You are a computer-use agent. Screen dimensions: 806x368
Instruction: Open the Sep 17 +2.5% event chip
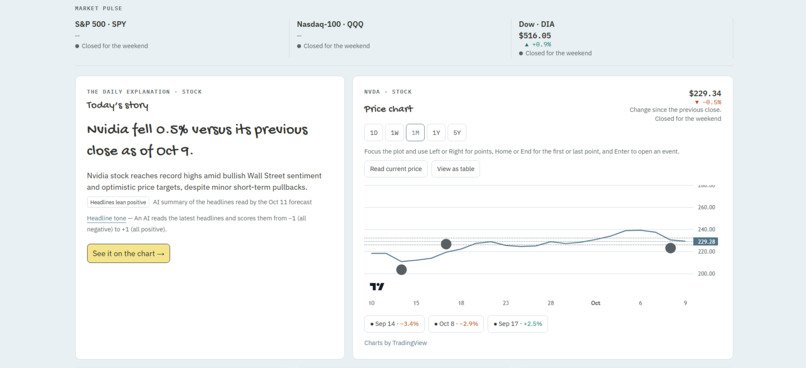pyautogui.click(x=518, y=324)
